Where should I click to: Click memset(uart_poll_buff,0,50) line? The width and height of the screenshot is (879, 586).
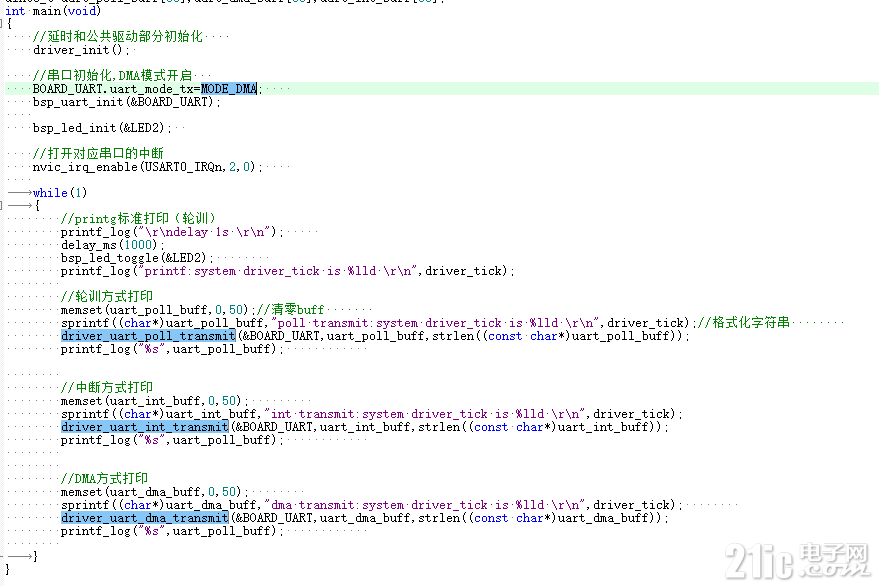point(158,310)
